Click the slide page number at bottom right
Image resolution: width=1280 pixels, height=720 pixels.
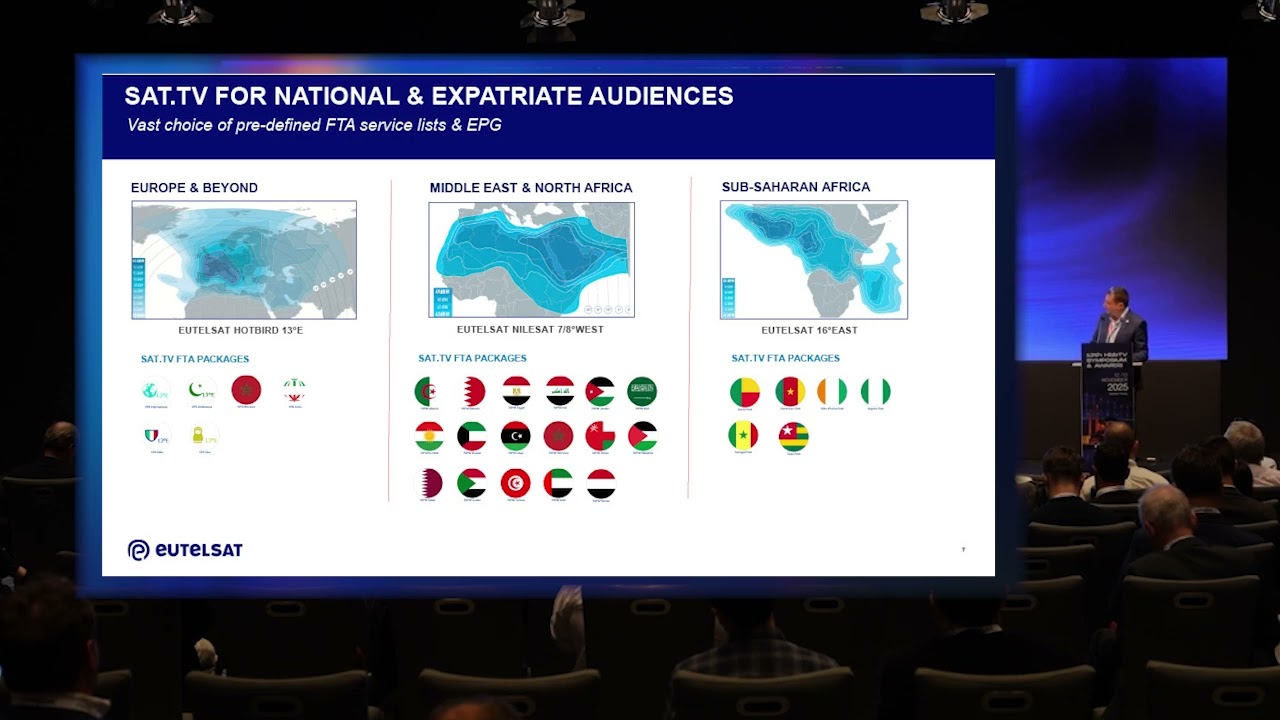(x=963, y=549)
